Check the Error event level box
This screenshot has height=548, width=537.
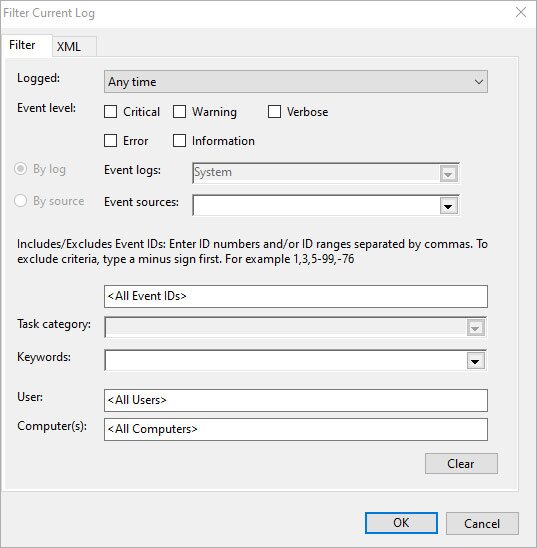coord(110,141)
